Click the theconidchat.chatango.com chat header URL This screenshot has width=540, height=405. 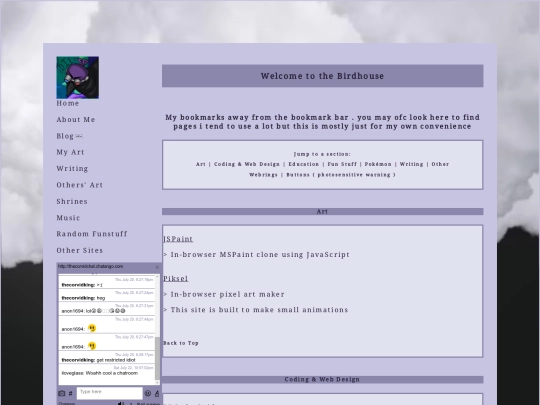[90, 267]
